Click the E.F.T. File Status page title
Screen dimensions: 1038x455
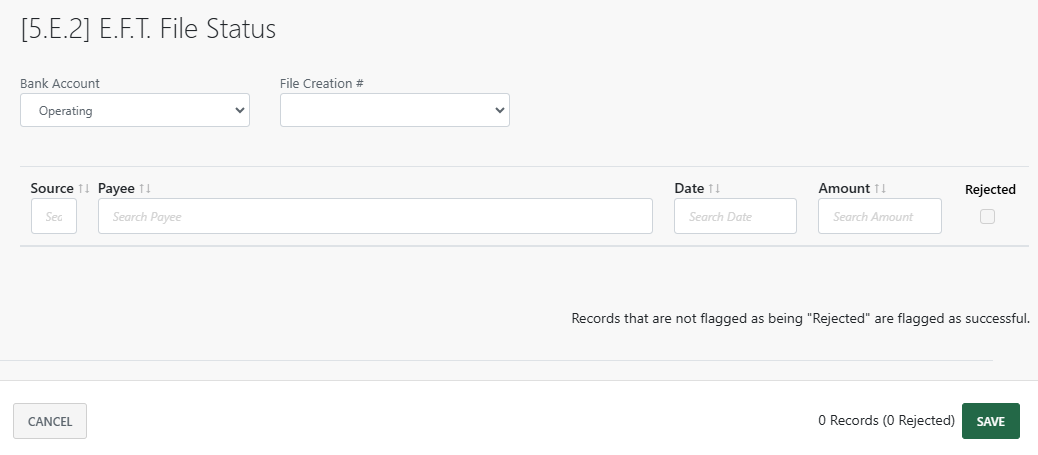[148, 30]
